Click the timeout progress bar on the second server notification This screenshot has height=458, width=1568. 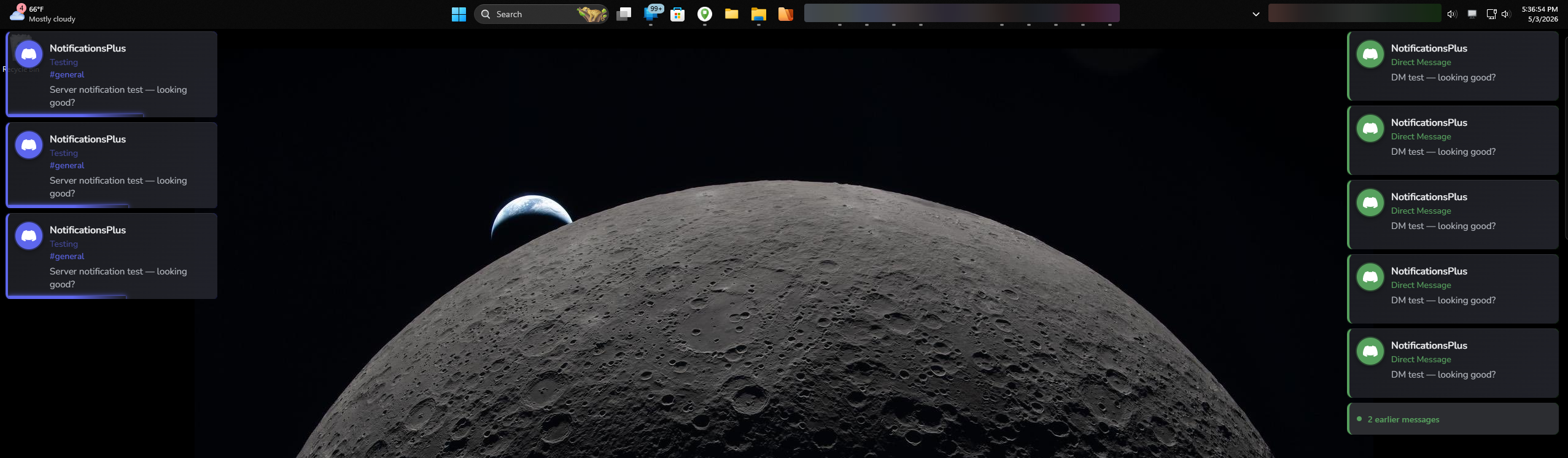pyautogui.click(x=68, y=205)
